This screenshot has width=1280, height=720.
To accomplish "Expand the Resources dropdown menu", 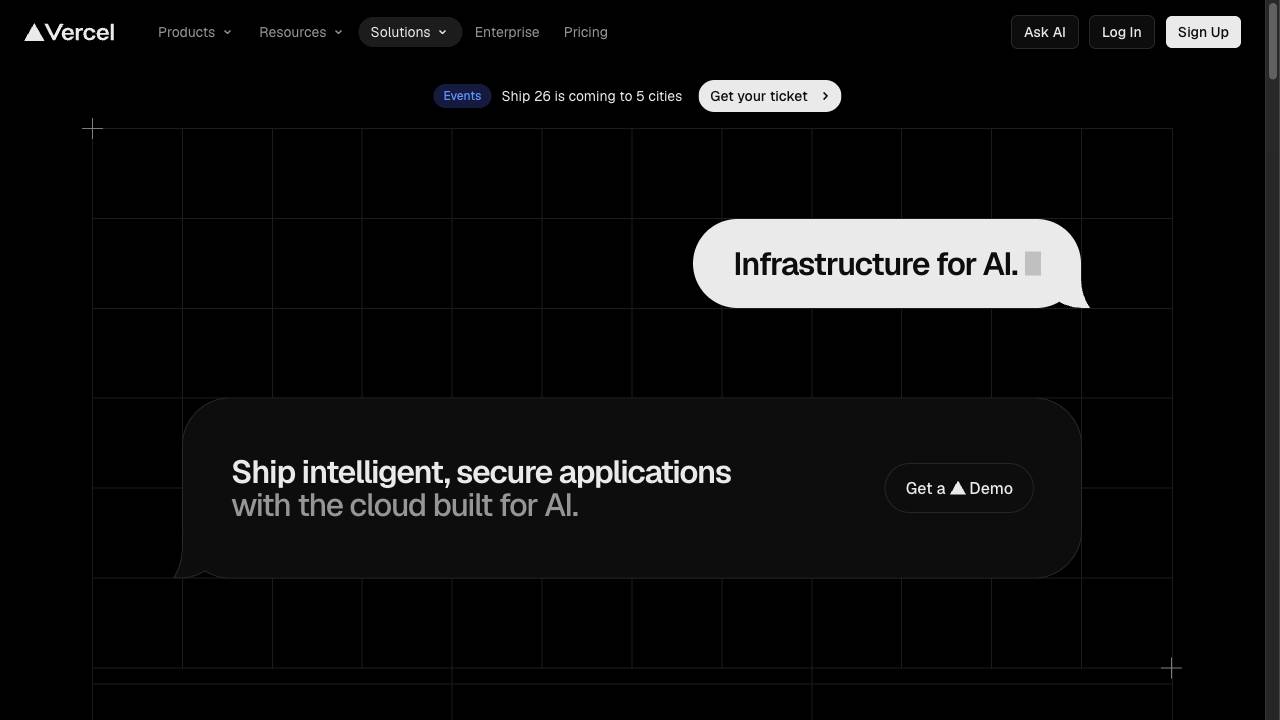I will coord(301,32).
